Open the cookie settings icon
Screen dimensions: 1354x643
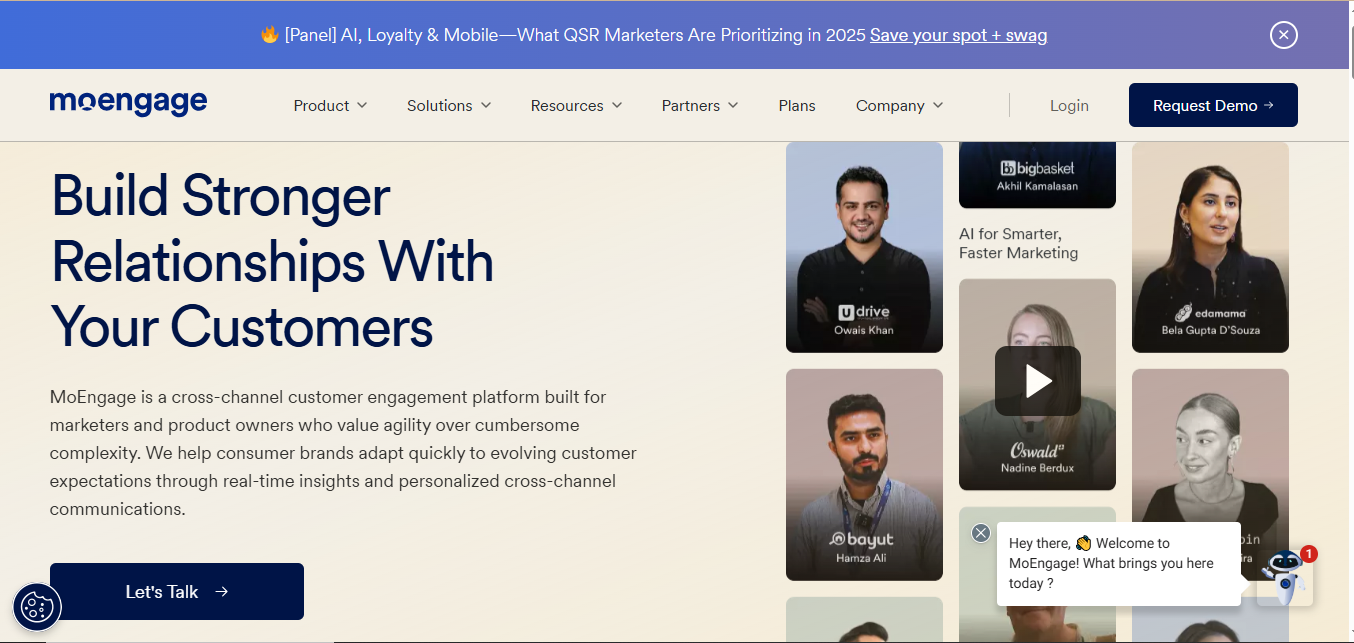coord(37,607)
